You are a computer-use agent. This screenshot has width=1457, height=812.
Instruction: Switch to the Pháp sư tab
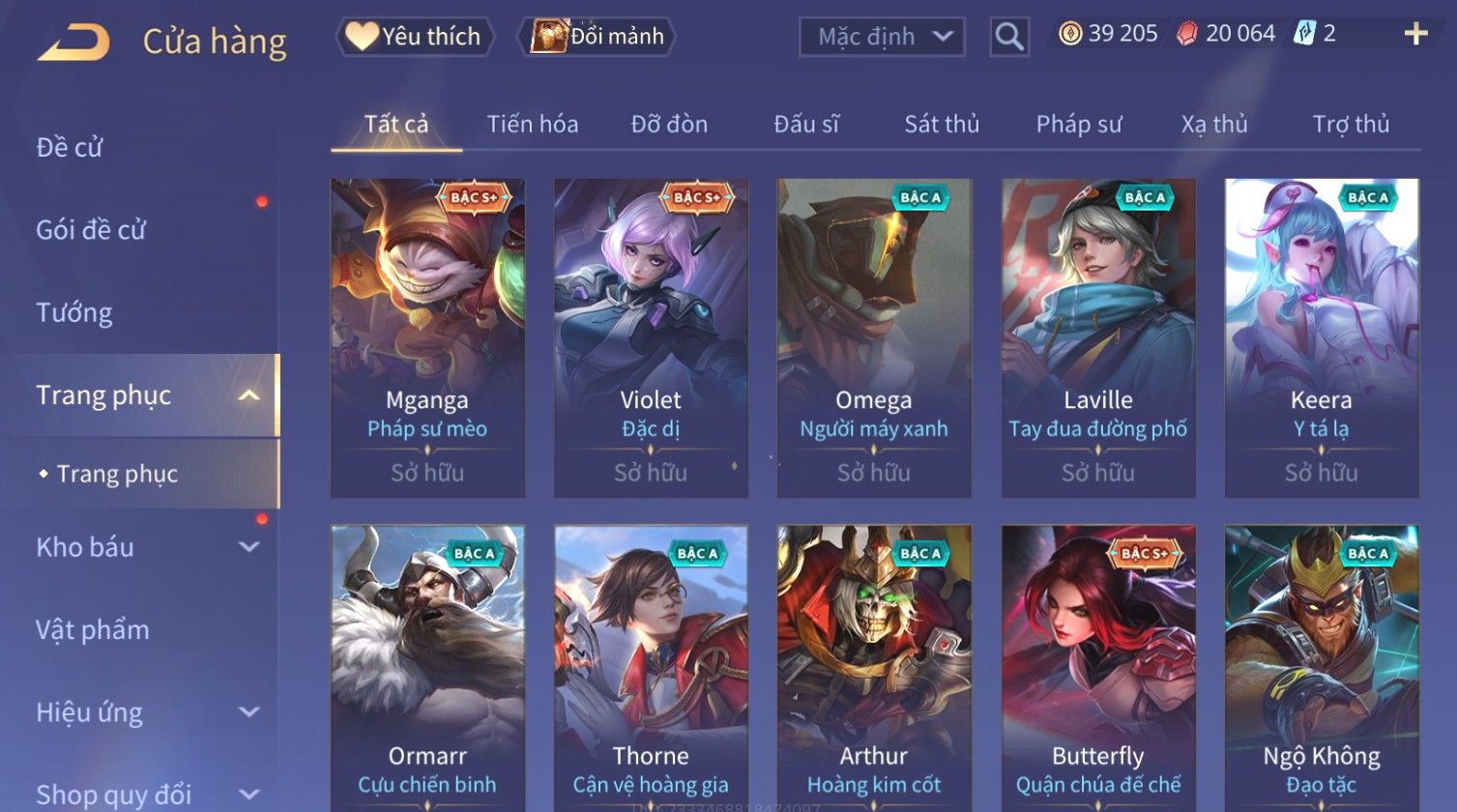pos(1079,124)
